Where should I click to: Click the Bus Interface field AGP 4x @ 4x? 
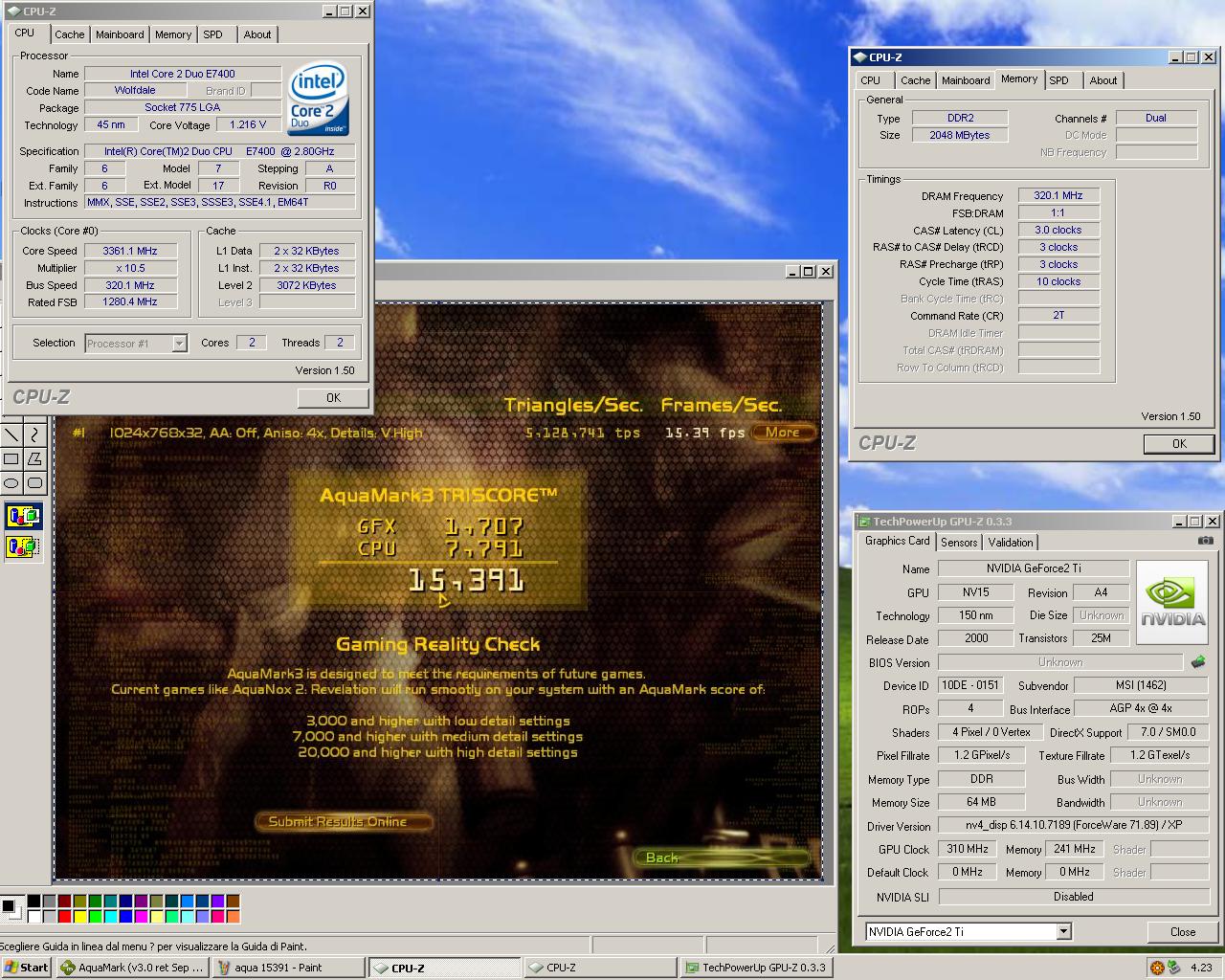point(1141,708)
